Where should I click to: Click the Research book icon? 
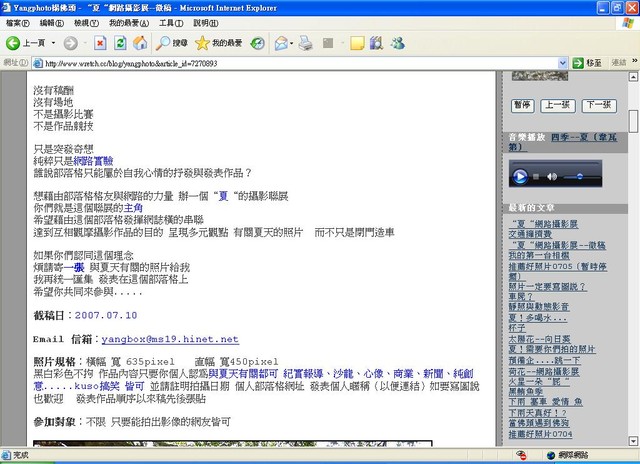click(x=376, y=43)
